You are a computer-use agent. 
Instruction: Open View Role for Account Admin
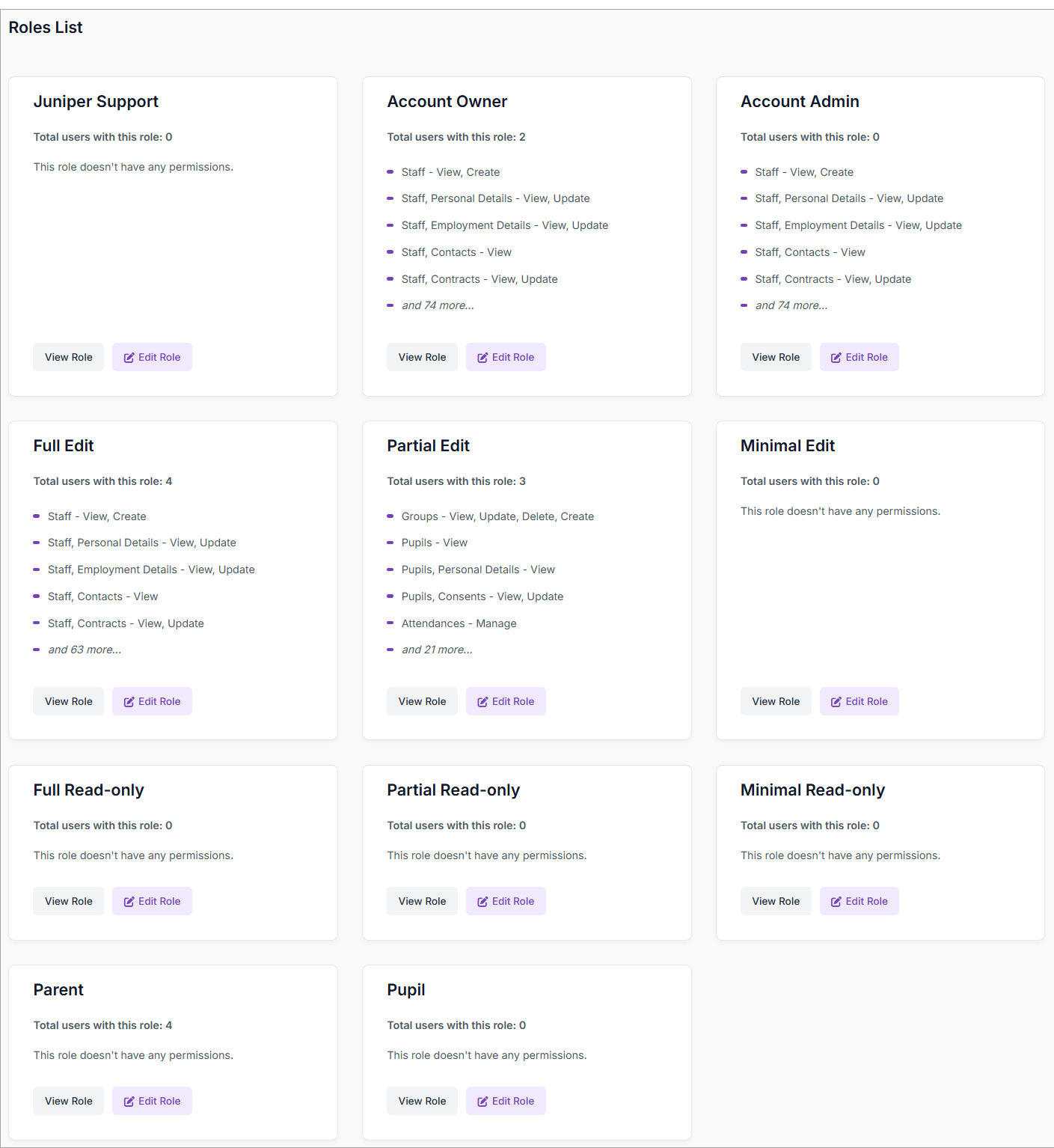pos(776,357)
